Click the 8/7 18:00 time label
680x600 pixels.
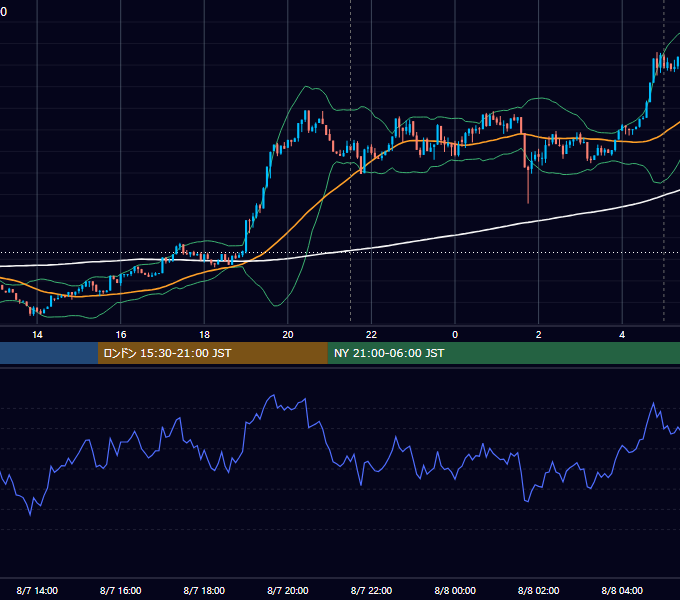(x=204, y=590)
